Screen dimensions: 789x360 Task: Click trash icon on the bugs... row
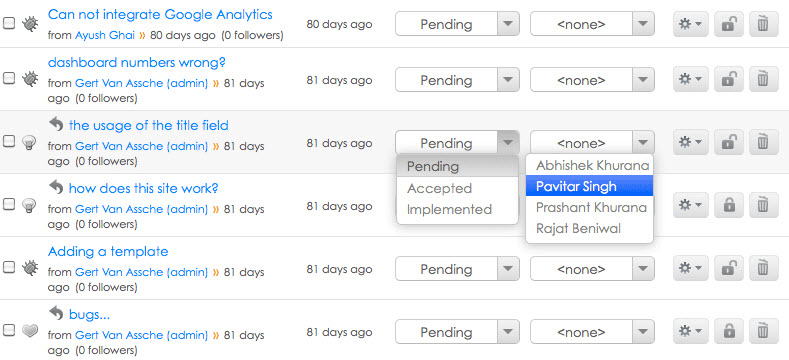pyautogui.click(x=763, y=331)
